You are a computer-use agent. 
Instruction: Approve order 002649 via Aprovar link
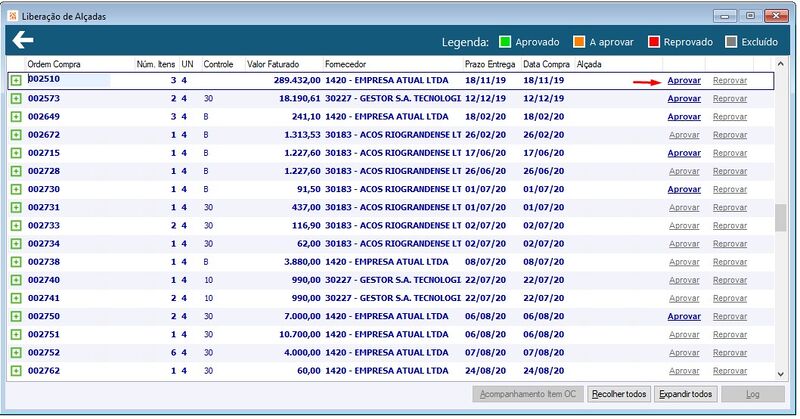click(x=684, y=117)
